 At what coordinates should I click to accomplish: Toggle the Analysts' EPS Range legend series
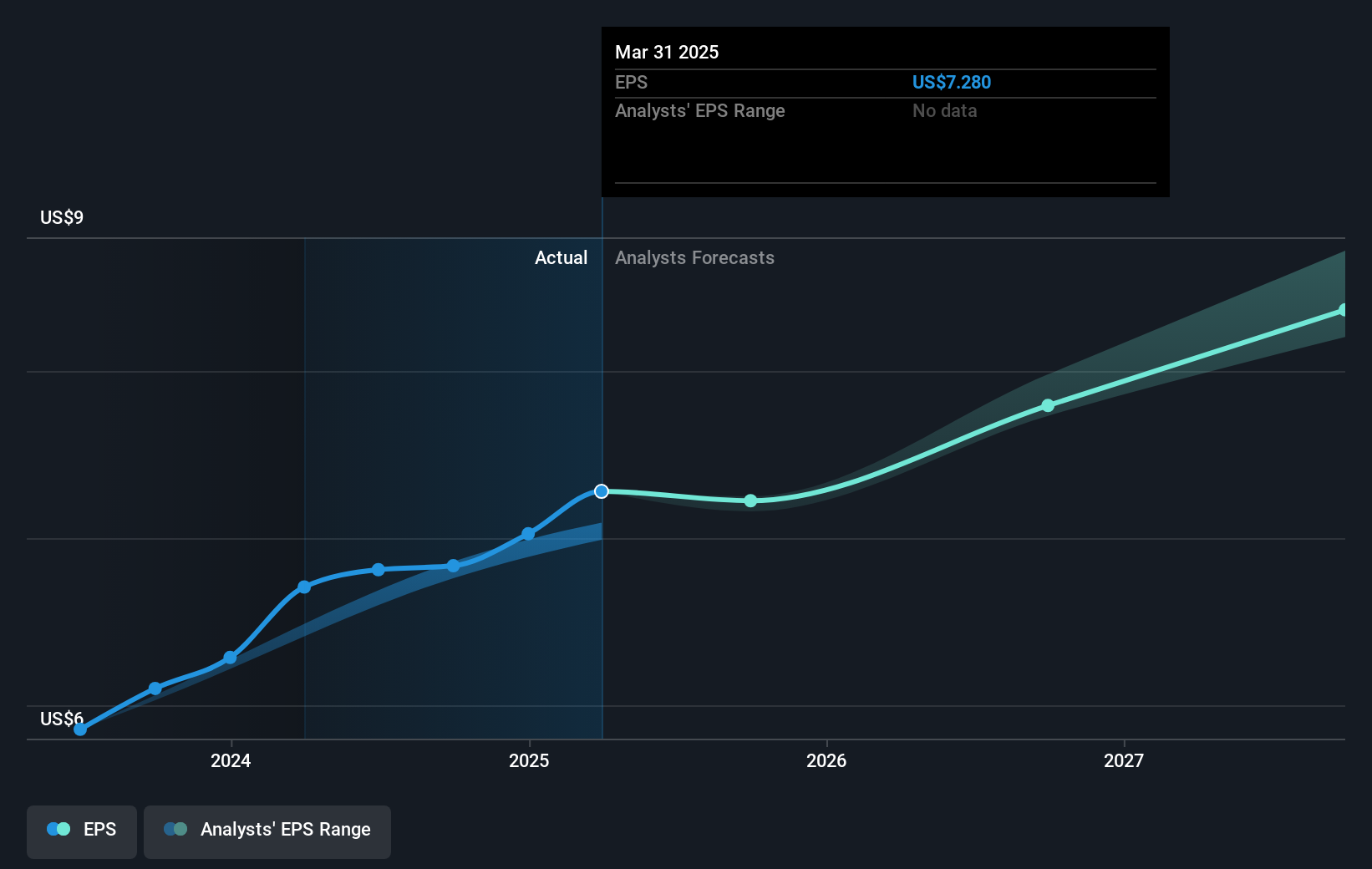pyautogui.click(x=267, y=831)
